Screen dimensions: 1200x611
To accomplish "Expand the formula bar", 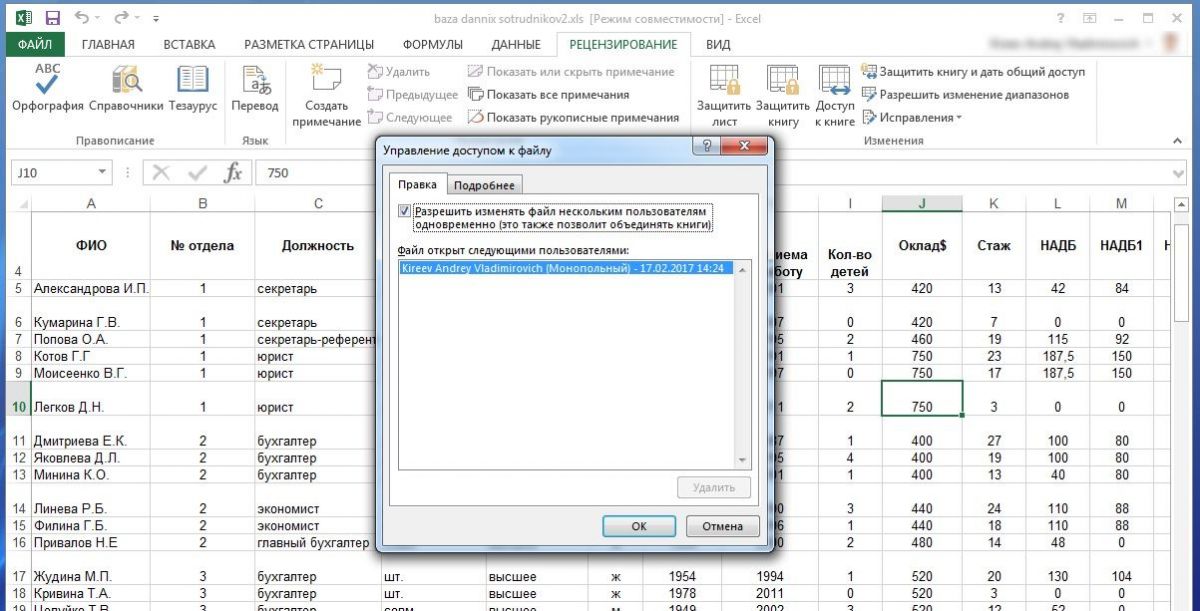I will (x=1179, y=173).
